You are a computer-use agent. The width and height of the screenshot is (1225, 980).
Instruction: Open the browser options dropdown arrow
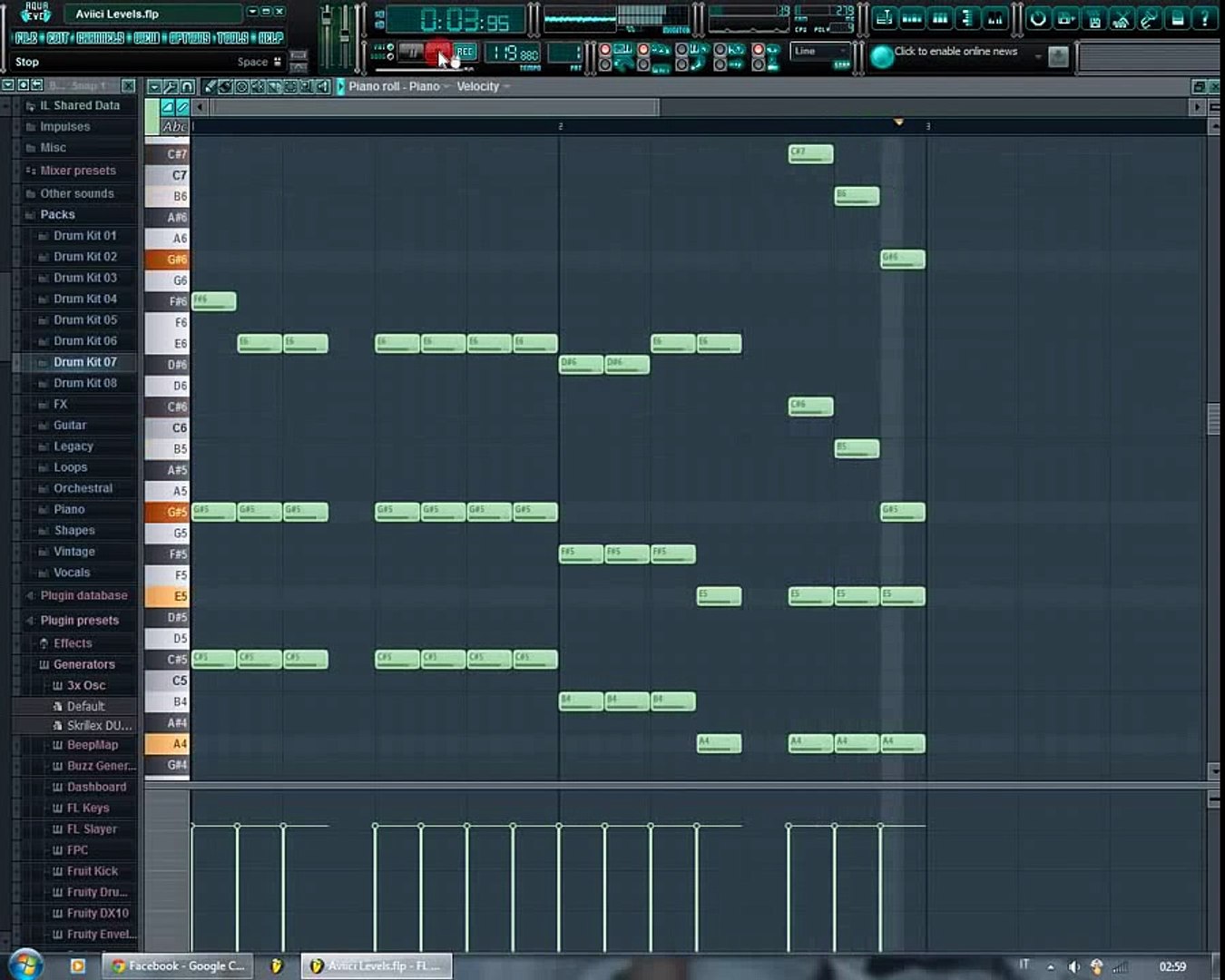pos(8,85)
